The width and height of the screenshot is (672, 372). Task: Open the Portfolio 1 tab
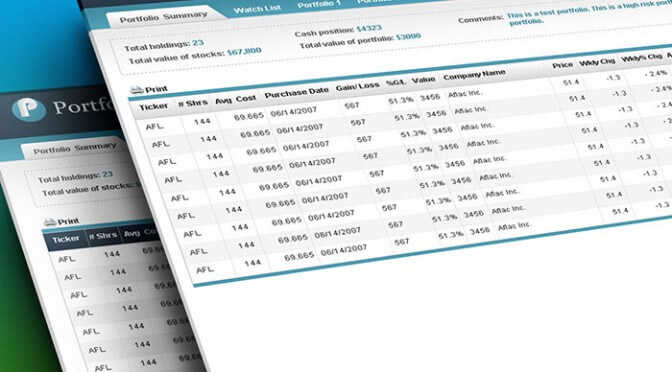point(319,4)
